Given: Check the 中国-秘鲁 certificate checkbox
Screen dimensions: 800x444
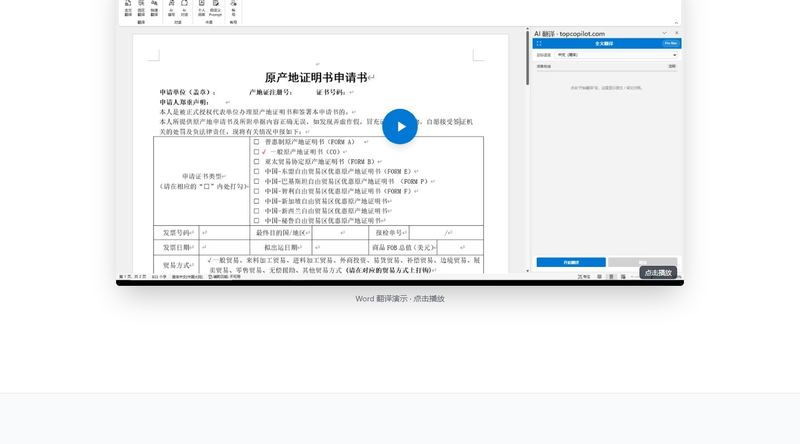Looking at the screenshot, I should click(256, 221).
